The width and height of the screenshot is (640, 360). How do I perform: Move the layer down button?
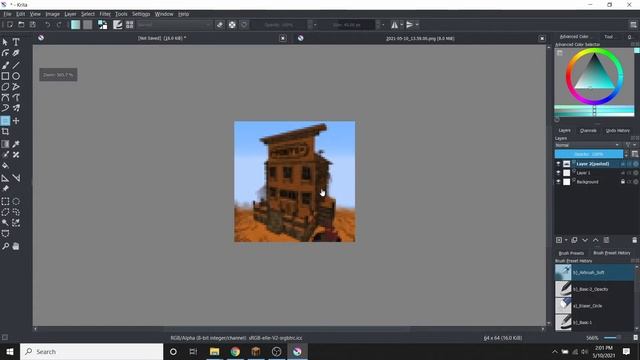coord(585,240)
